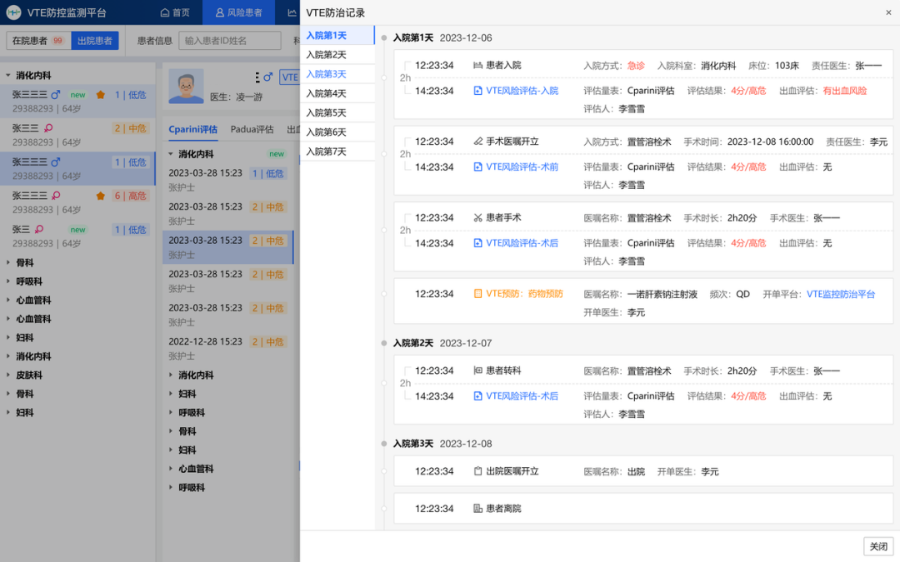Click the 患者离院 discharge icon

click(478, 509)
